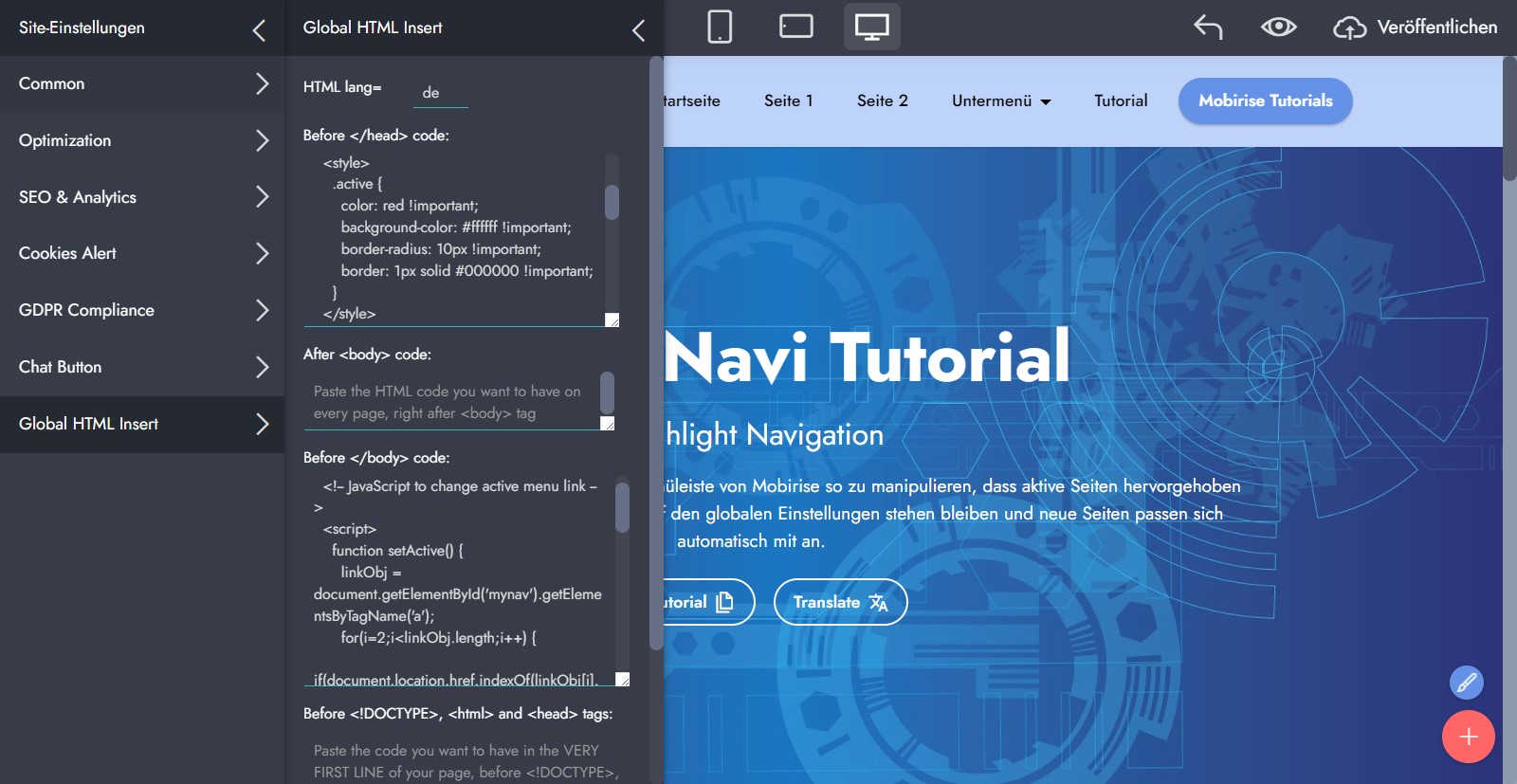This screenshot has height=784, width=1517.
Task: Open the Cookies Alert settings
Action: (x=142, y=253)
